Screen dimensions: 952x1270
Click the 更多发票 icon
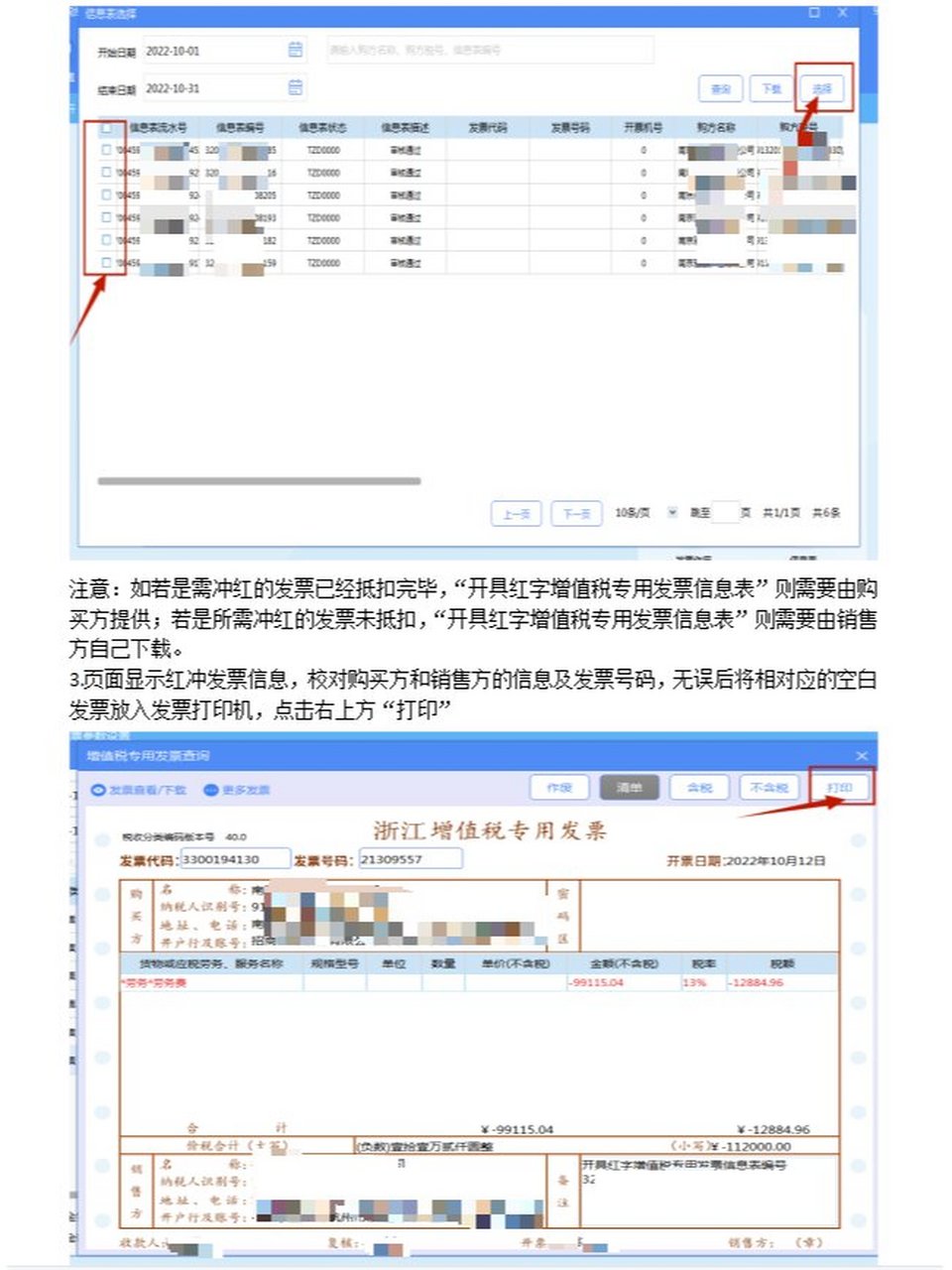(x=210, y=791)
